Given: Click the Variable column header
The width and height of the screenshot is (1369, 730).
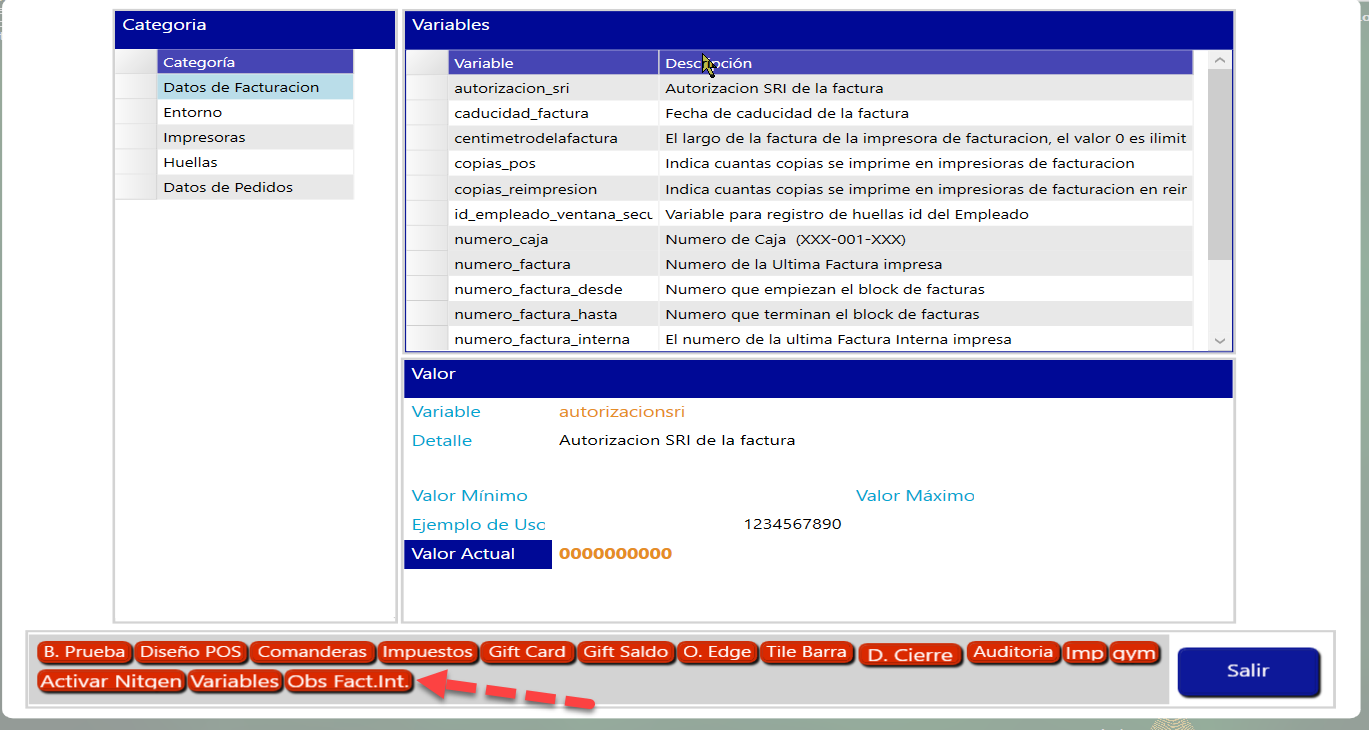Looking at the screenshot, I should pos(552,63).
